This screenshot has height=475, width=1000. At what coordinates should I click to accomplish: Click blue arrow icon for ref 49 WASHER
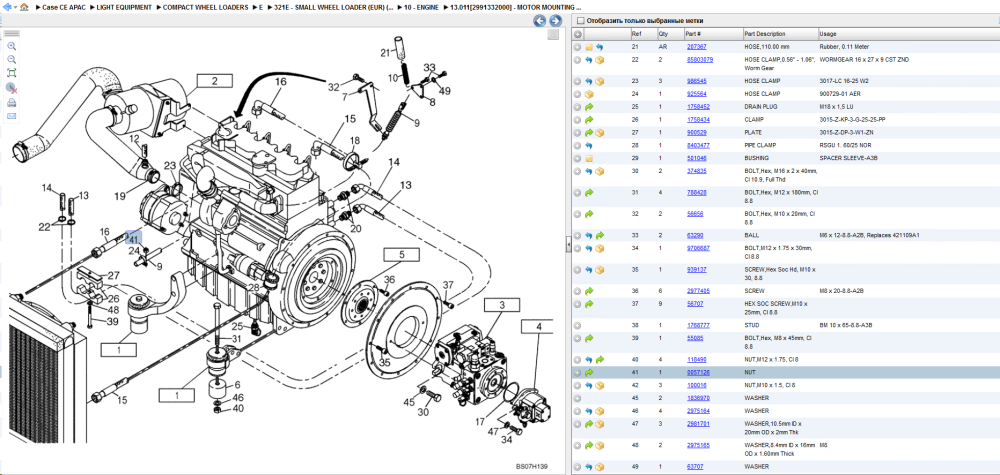pos(589,467)
